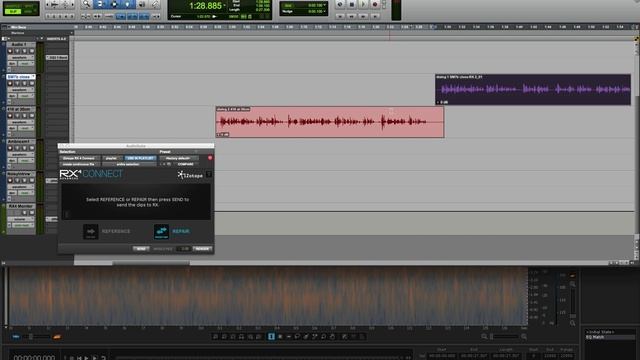Select the Grabber tool
The height and width of the screenshot is (360, 640).
[128, 4]
